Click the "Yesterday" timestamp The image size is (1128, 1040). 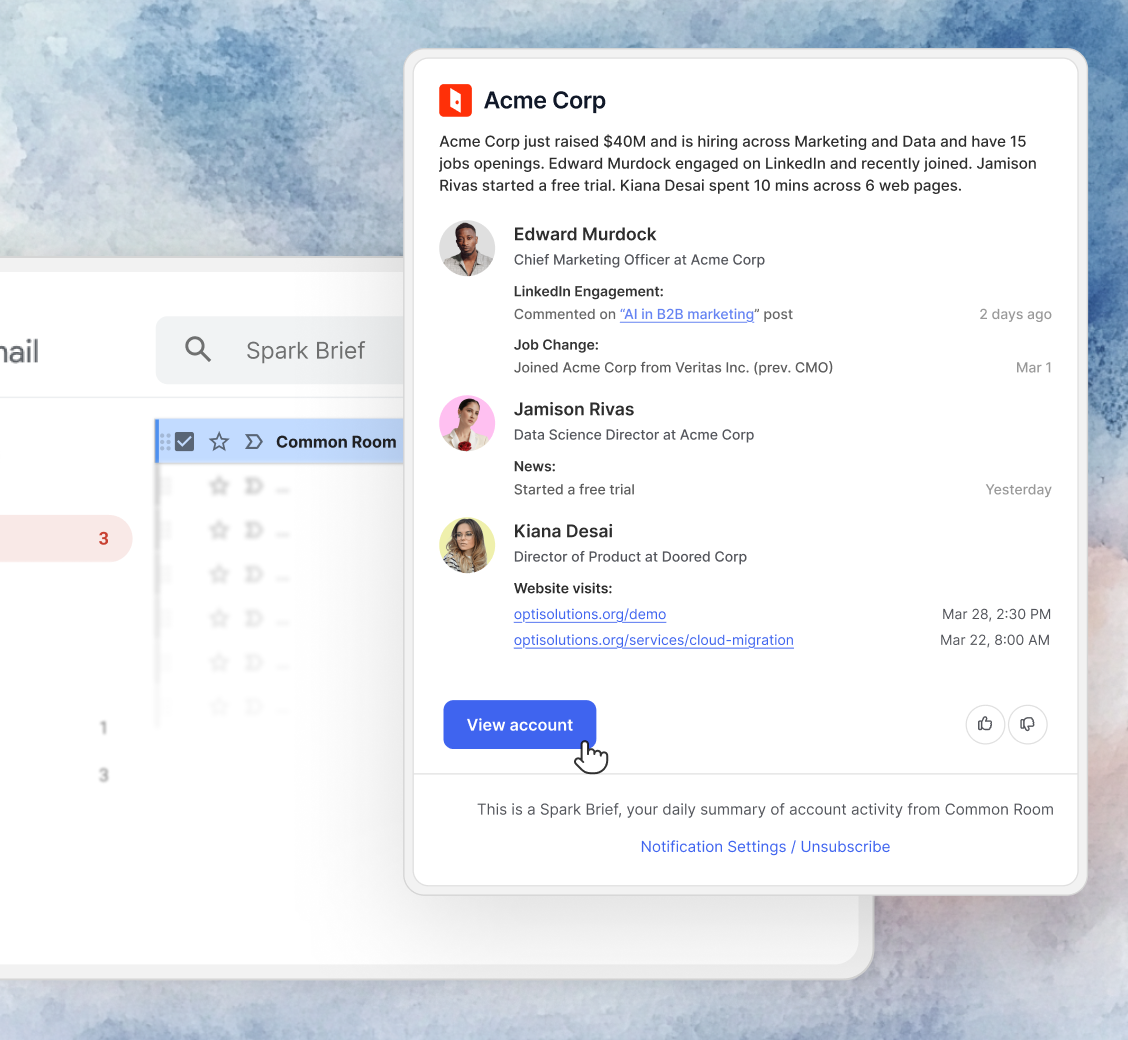pos(1018,490)
